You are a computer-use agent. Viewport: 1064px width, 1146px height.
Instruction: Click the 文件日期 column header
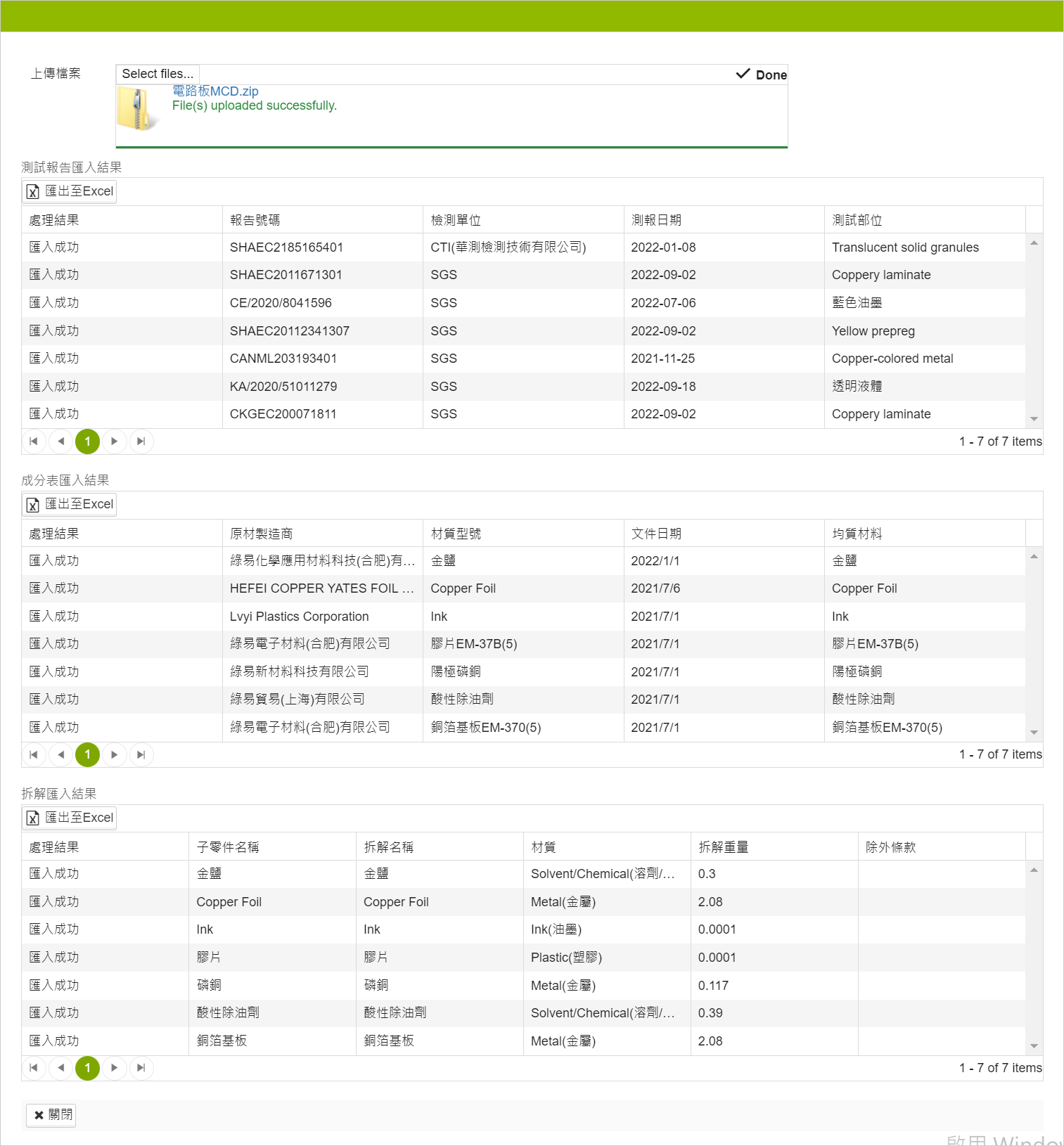724,534
